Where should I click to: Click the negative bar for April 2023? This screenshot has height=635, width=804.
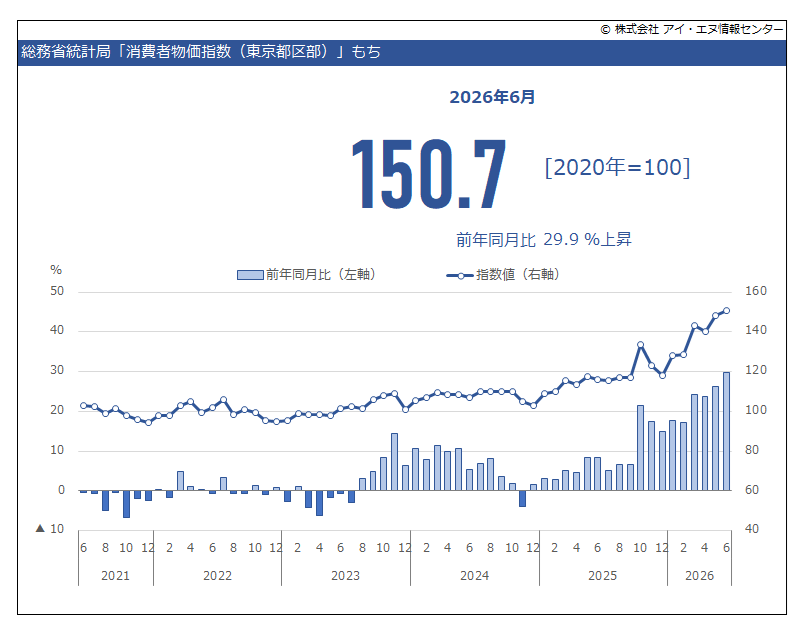coord(319,503)
